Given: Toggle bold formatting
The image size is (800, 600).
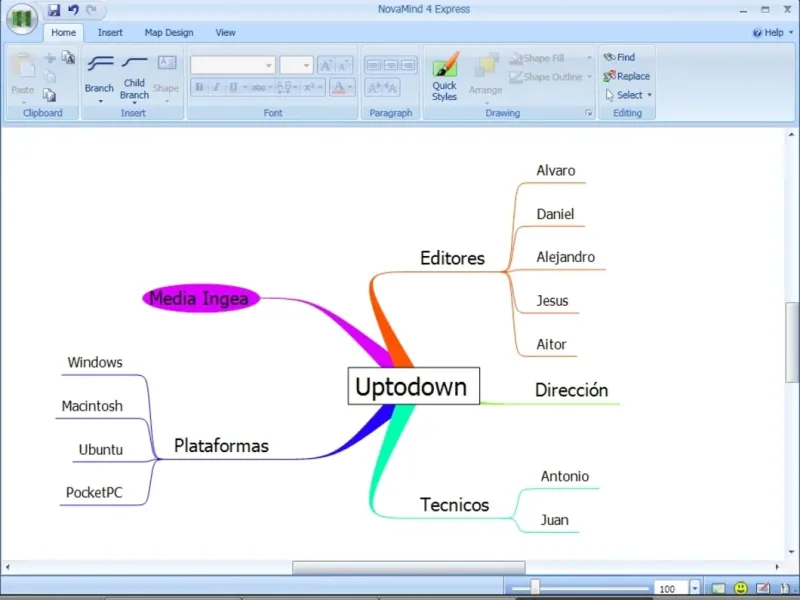Looking at the screenshot, I should 199,87.
